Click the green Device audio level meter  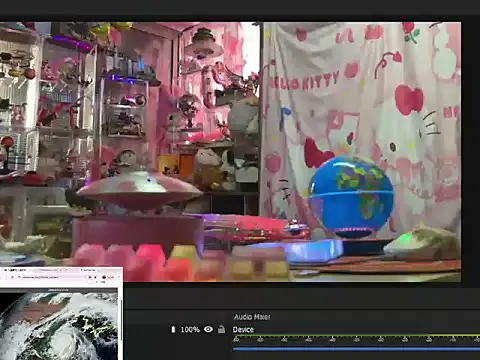click(356, 335)
